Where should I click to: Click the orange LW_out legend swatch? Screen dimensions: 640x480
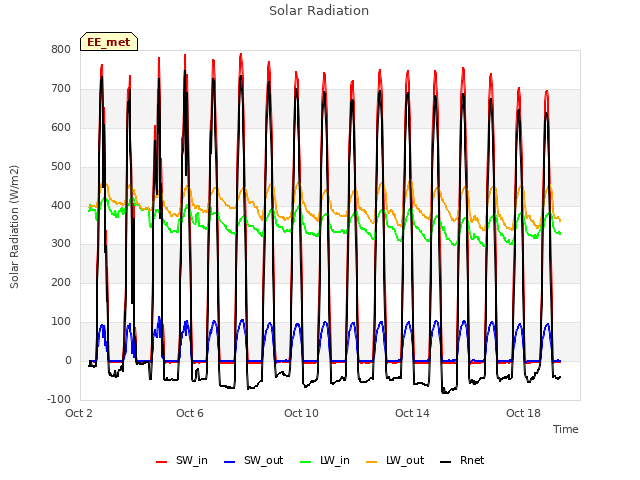tap(371, 462)
